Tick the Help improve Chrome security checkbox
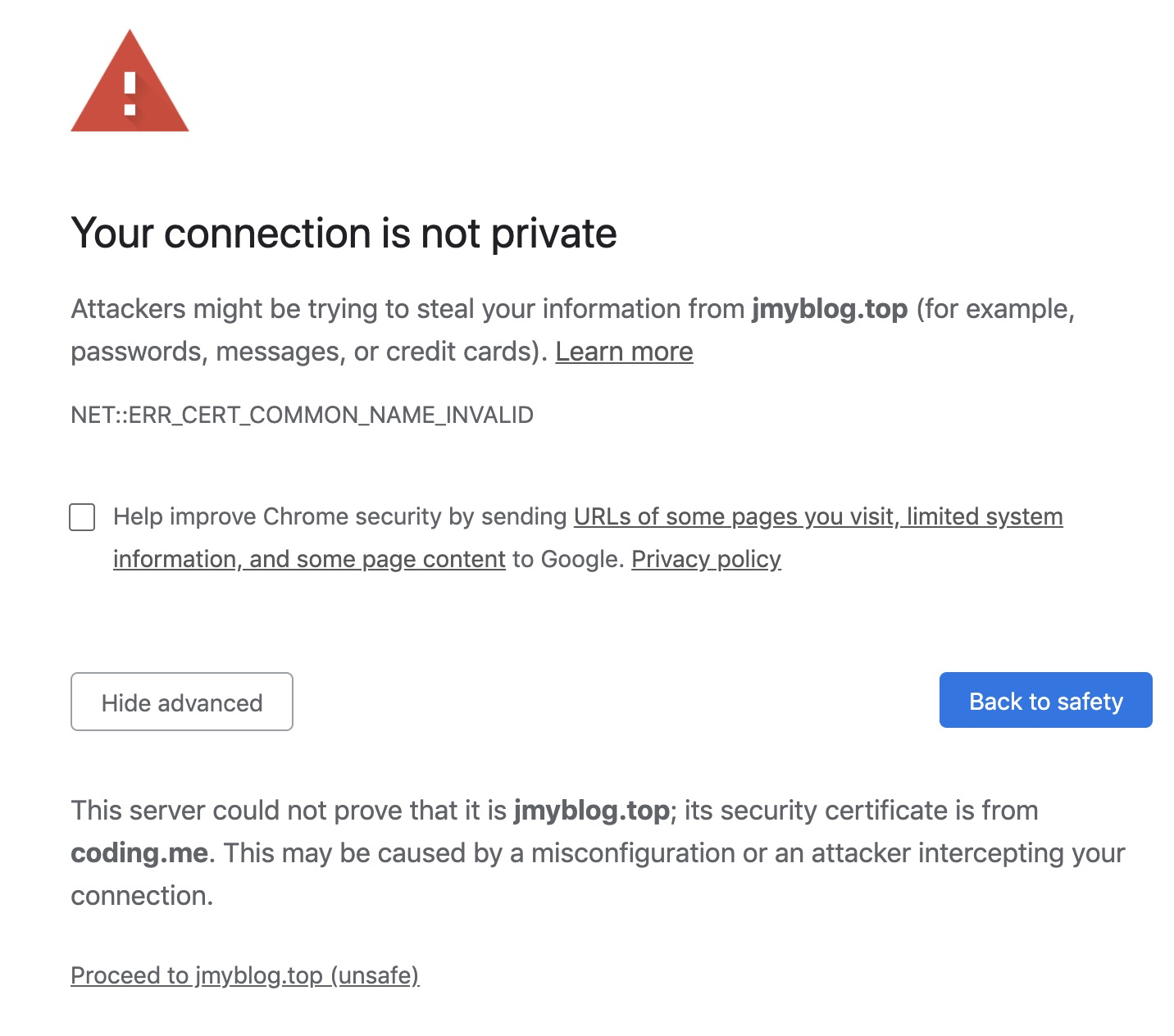The width and height of the screenshot is (1174, 1036). point(82,517)
